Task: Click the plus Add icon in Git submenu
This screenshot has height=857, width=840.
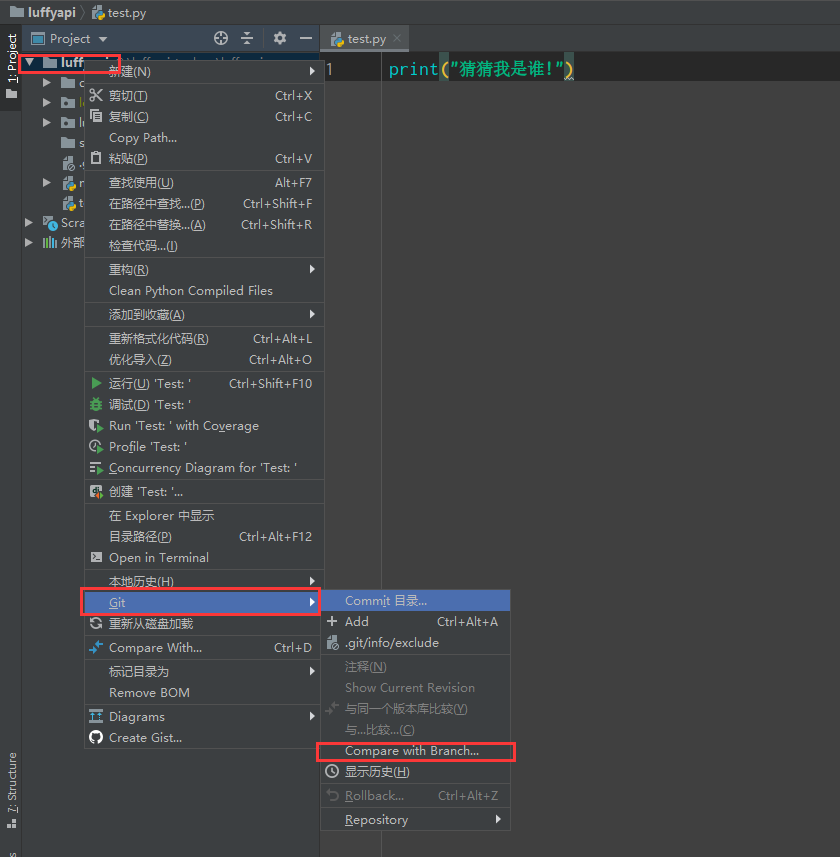Action: 332,621
